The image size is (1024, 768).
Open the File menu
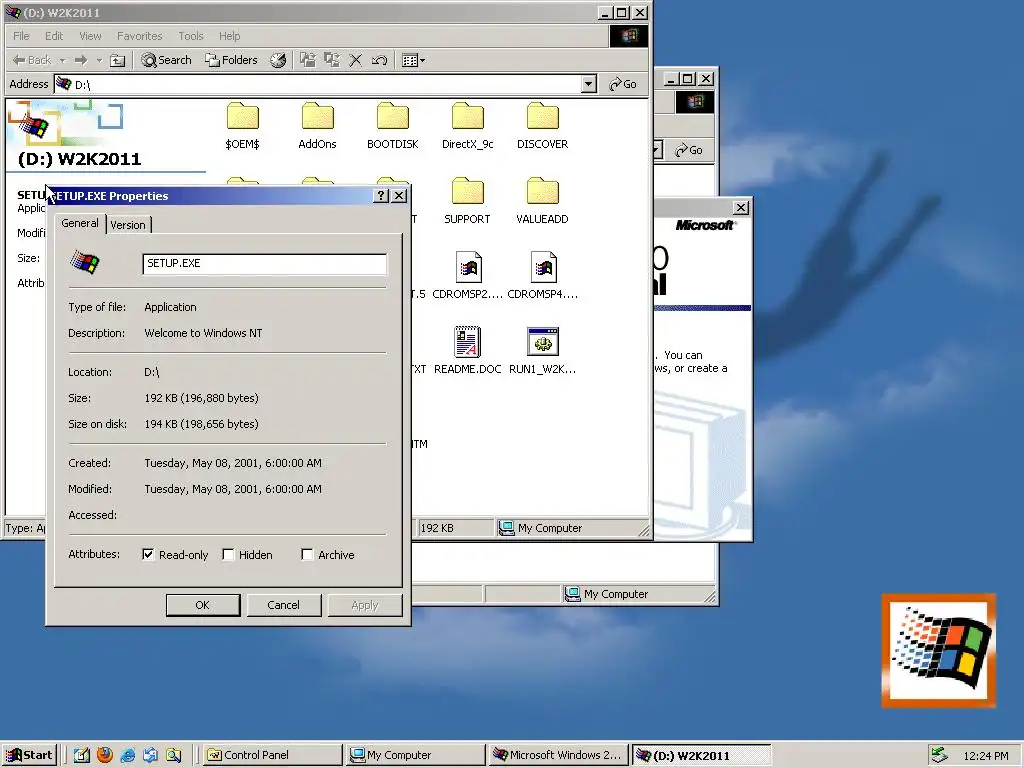(21, 36)
